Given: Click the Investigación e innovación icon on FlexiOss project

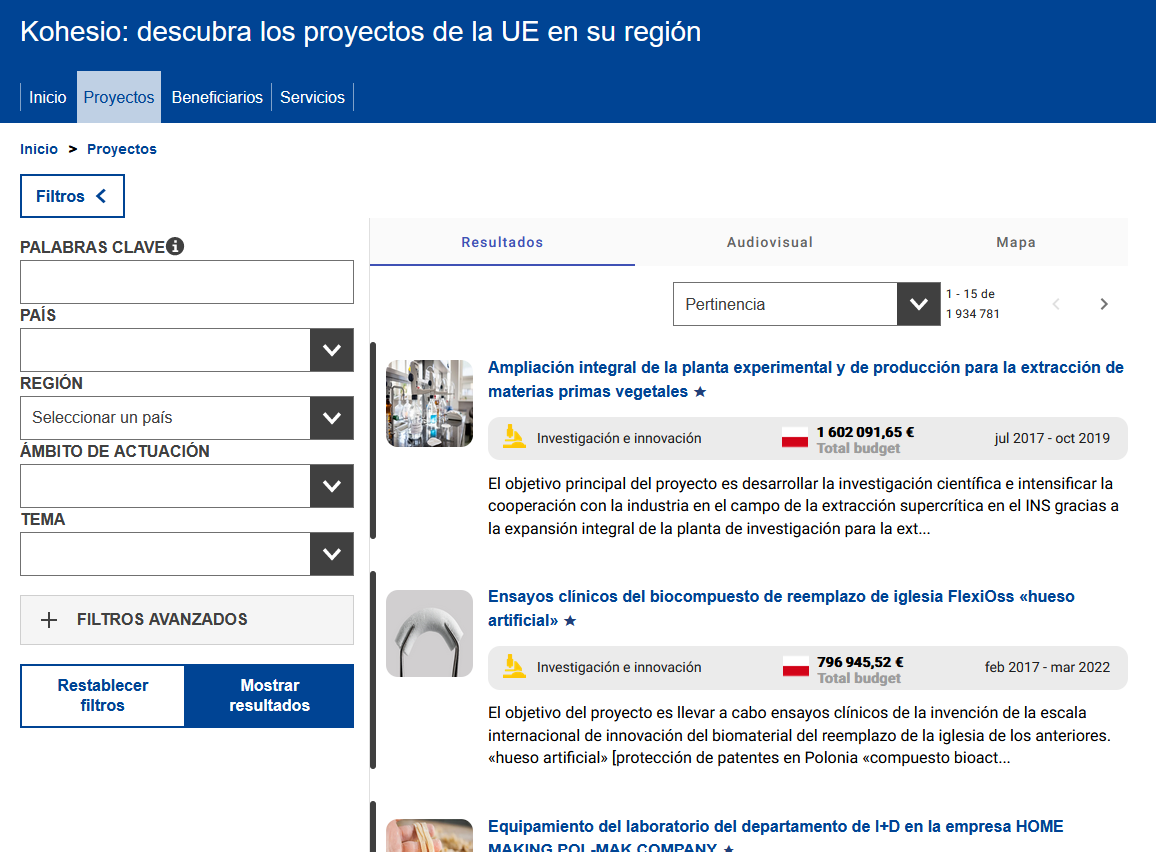Looking at the screenshot, I should point(513,666).
